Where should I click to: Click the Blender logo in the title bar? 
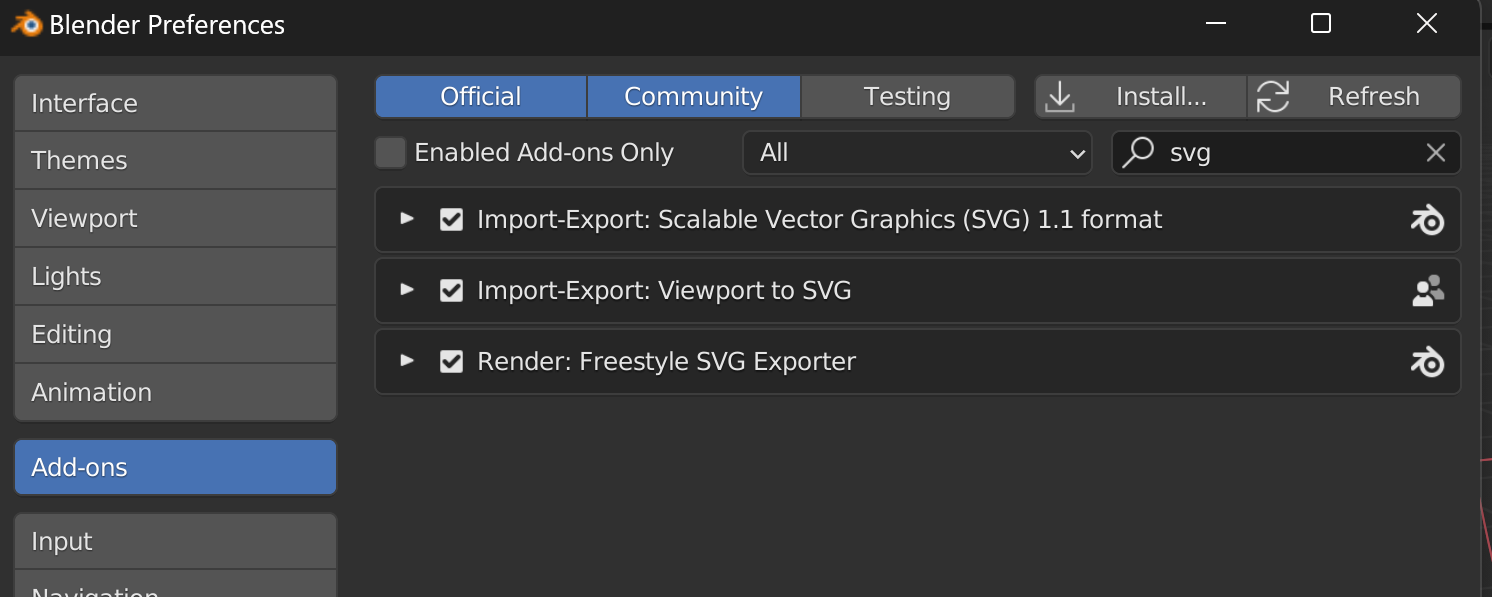click(27, 22)
